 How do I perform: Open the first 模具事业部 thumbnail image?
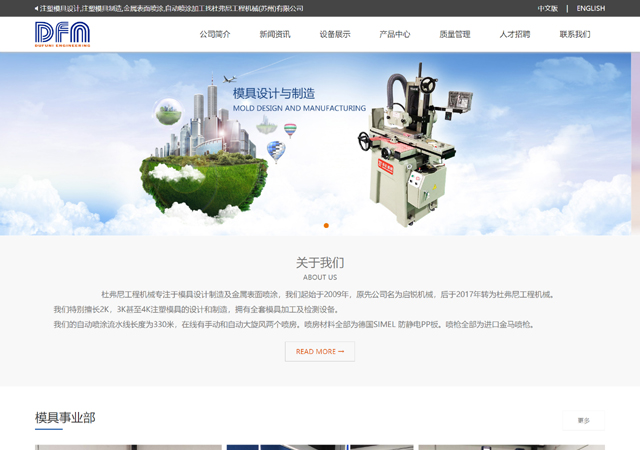click(x=128, y=447)
